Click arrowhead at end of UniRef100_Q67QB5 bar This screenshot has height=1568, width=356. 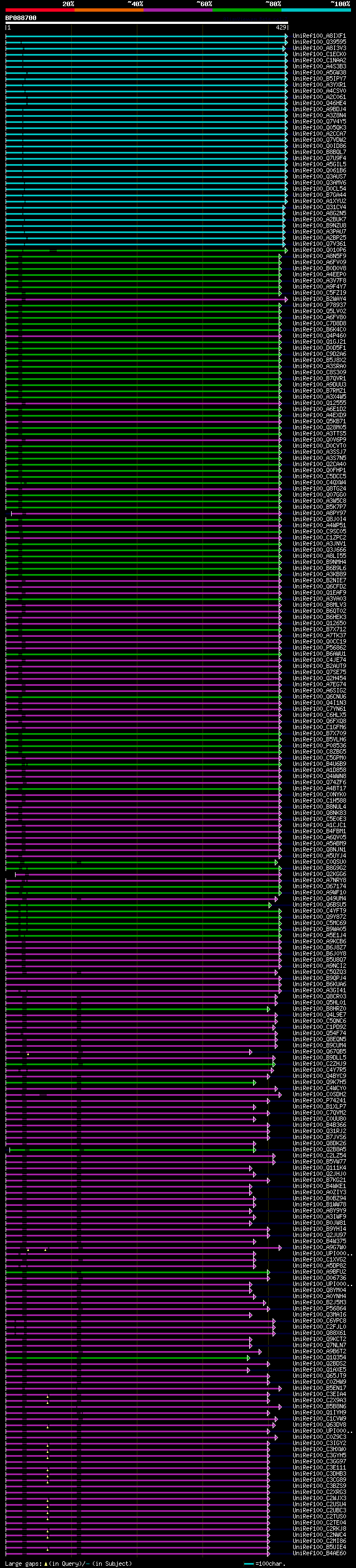coord(250,1052)
